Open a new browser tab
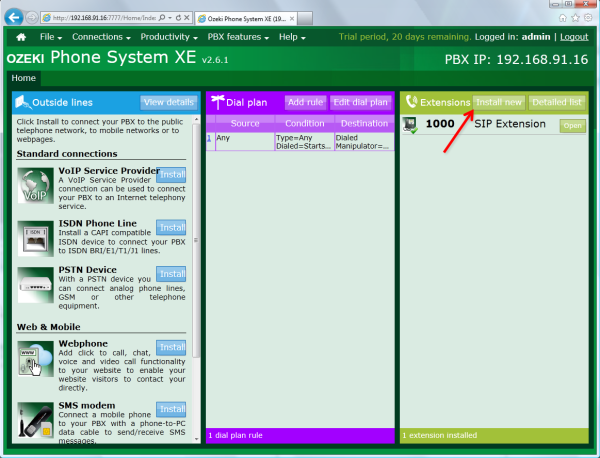The width and height of the screenshot is (600, 458). 305,18
